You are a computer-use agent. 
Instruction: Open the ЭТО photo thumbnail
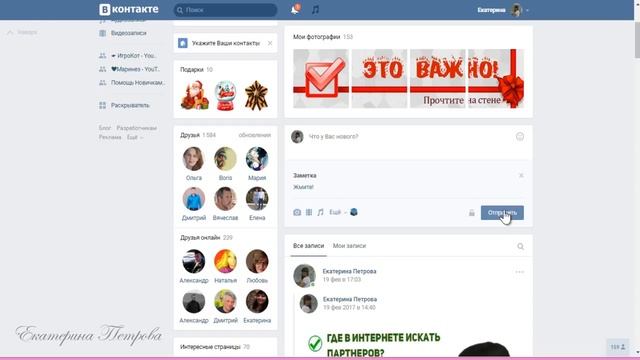pyautogui.click(x=379, y=78)
